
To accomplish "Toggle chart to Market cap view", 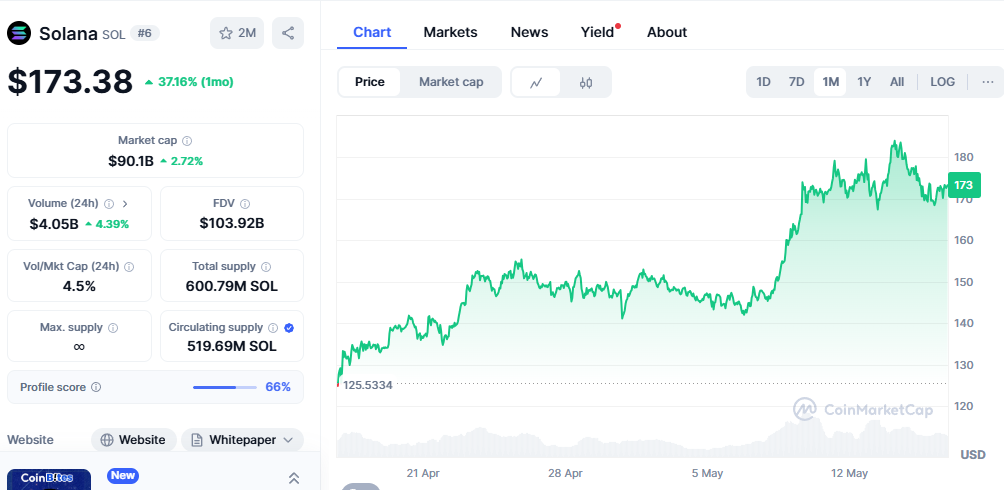I will (451, 82).
